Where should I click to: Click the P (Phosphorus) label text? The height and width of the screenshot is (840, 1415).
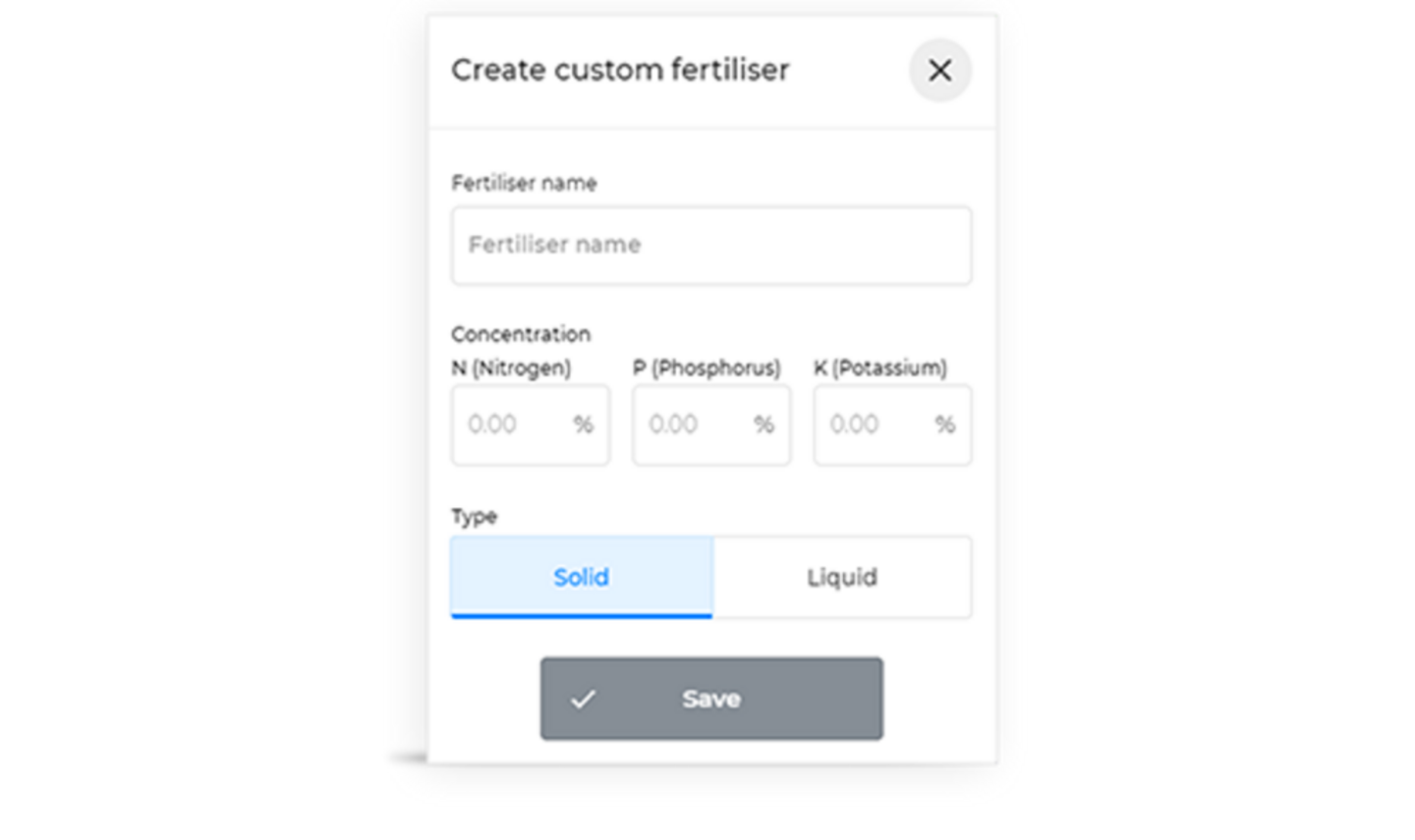tap(707, 367)
